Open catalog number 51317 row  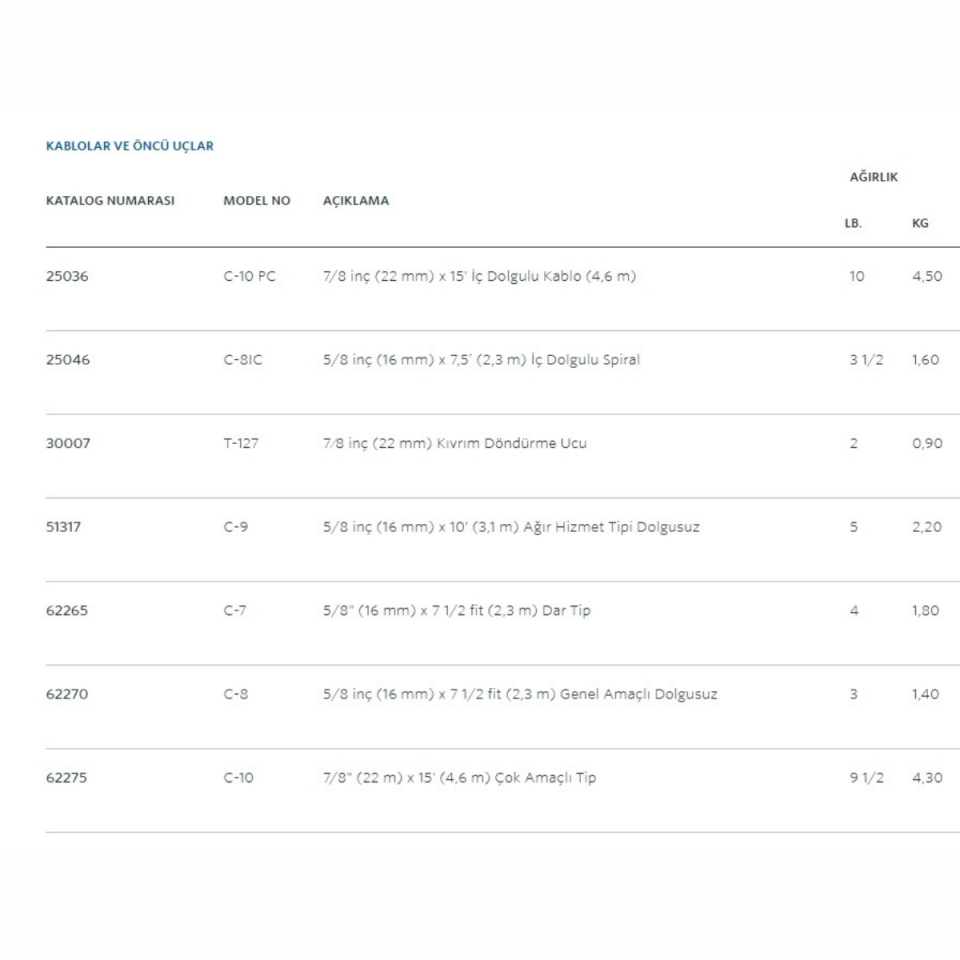click(64, 527)
